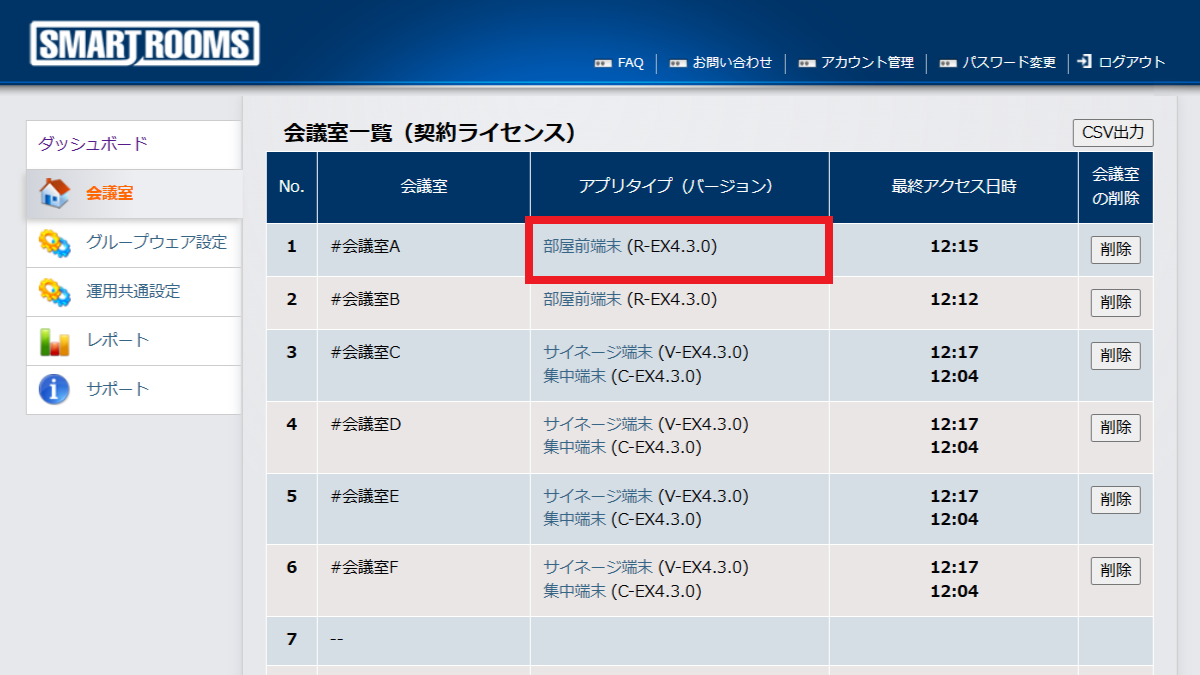Open the お問い合わせ link
1200x675 pixels.
(x=732, y=62)
